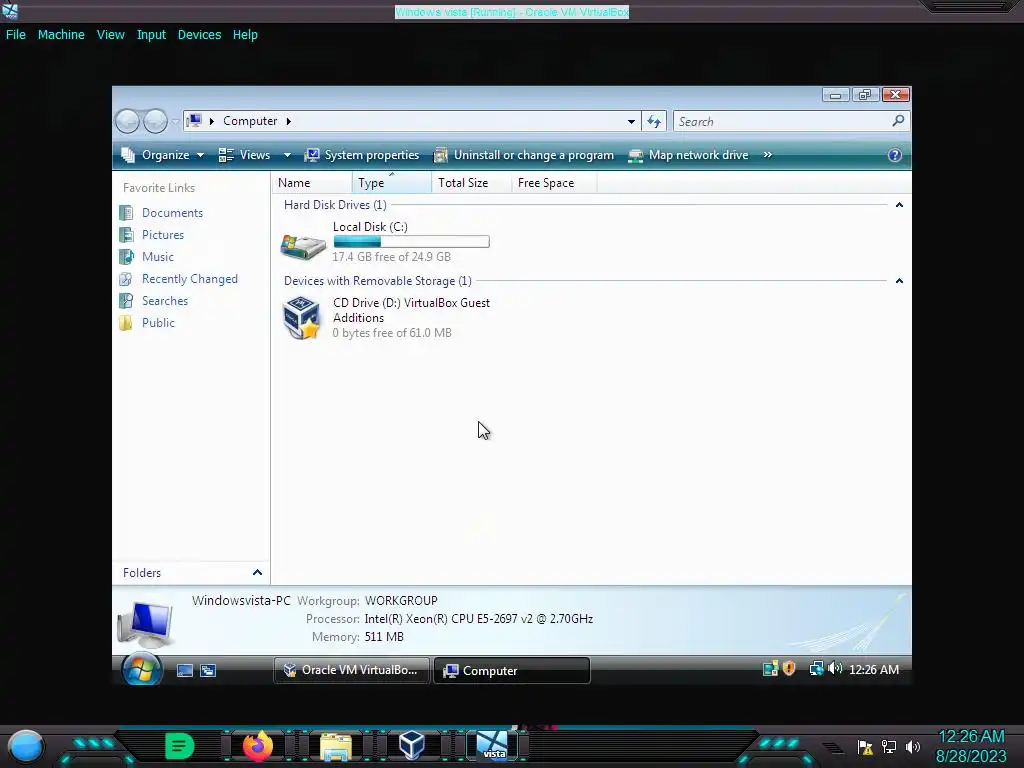Click the host tray network icon
The height and width of the screenshot is (768, 1024).
click(889, 746)
